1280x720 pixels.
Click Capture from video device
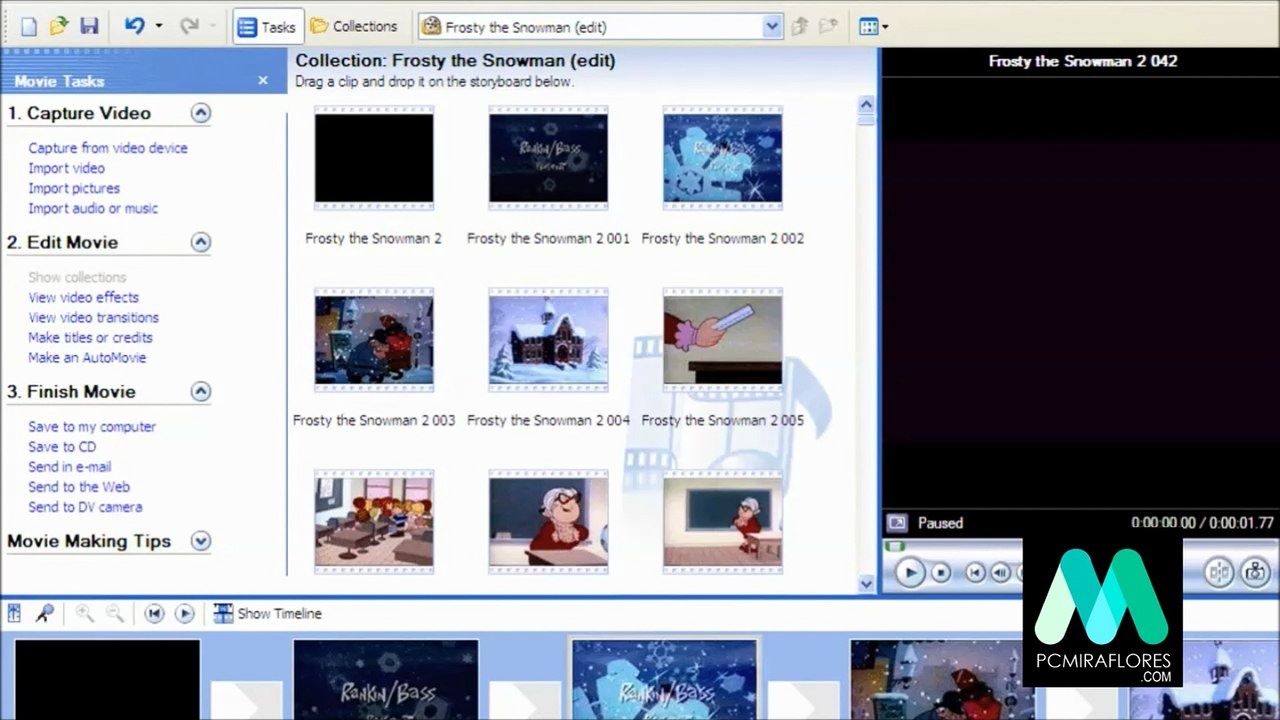pos(108,148)
